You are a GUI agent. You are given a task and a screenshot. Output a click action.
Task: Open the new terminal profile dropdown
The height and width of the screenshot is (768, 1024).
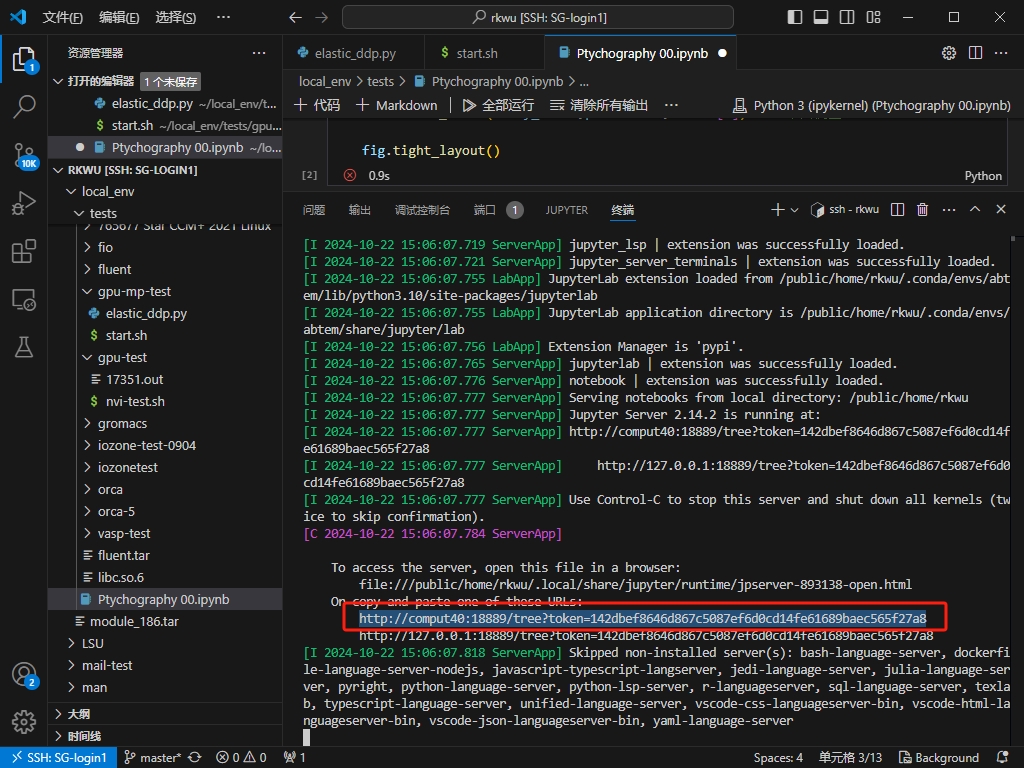point(795,210)
